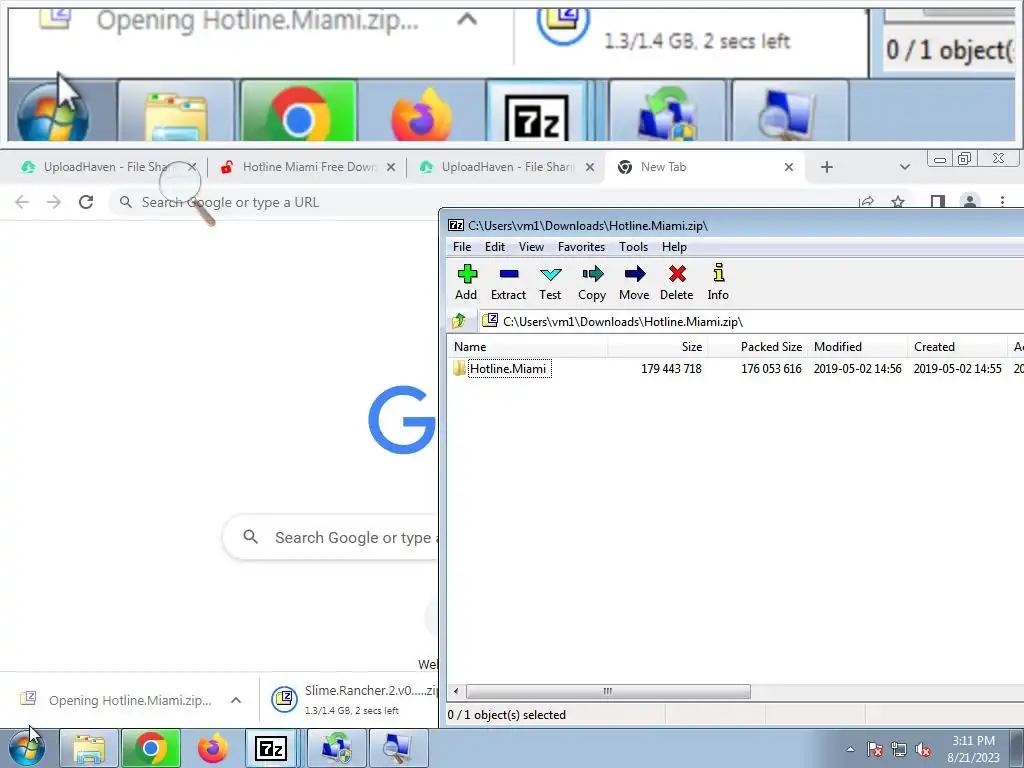Click the red Delete icon

677,282
